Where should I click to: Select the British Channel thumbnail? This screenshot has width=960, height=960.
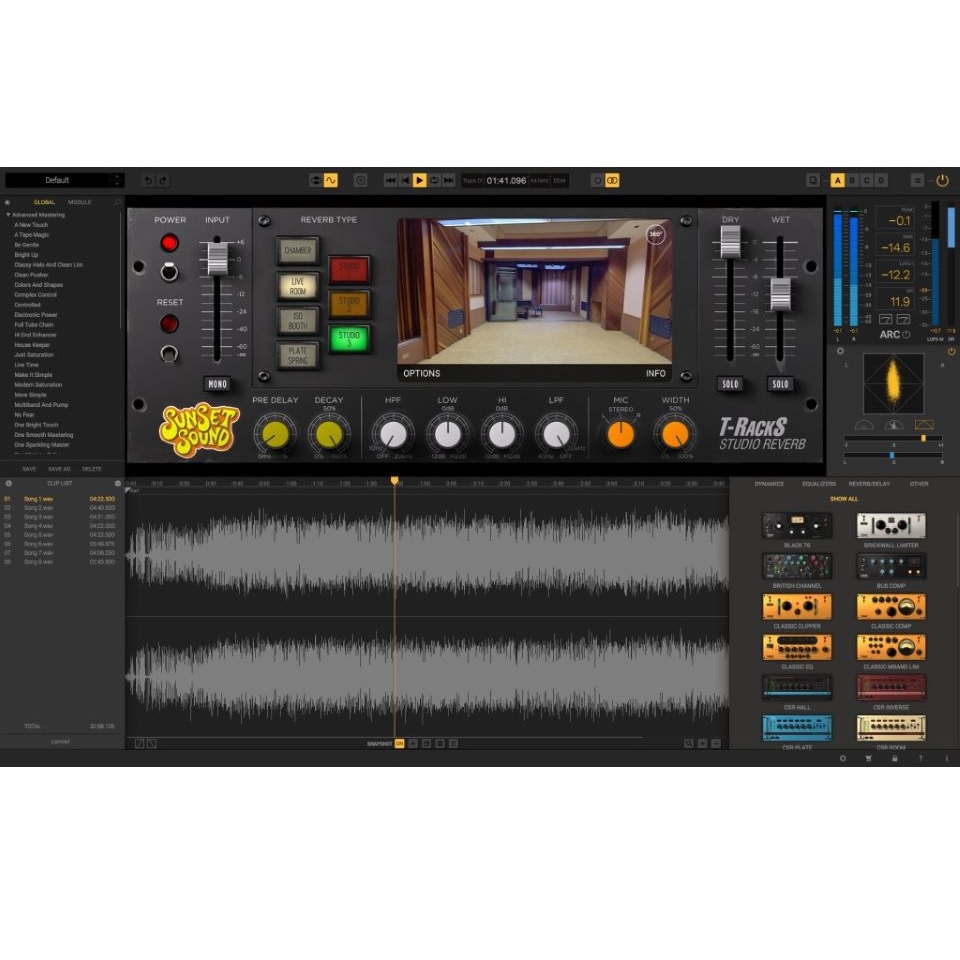pos(797,566)
